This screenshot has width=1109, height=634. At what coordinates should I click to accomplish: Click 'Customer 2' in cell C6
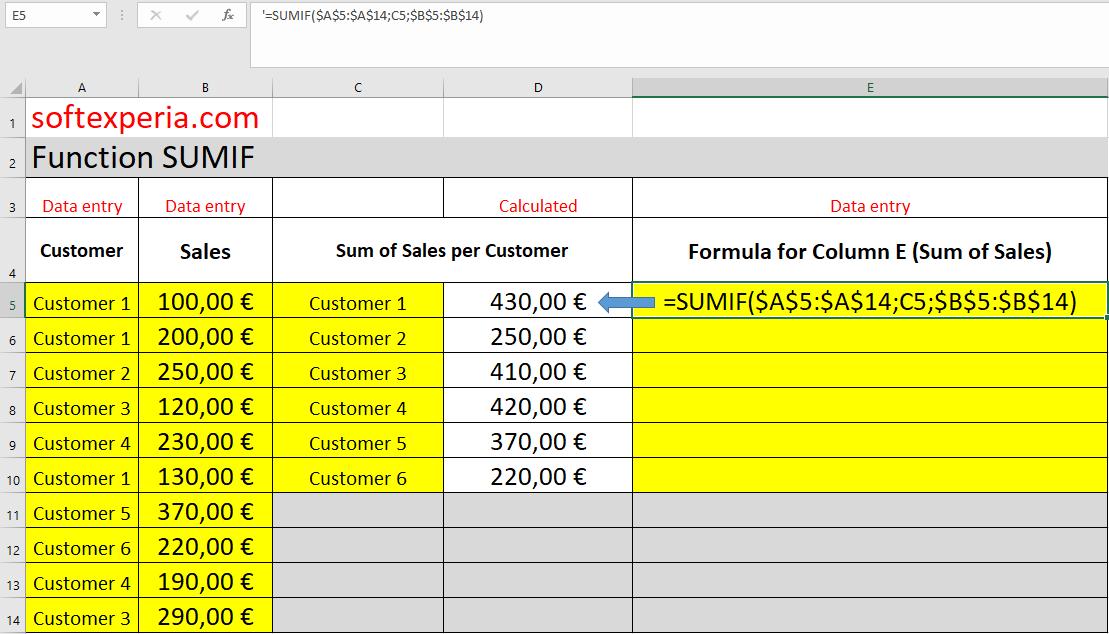(x=358, y=336)
